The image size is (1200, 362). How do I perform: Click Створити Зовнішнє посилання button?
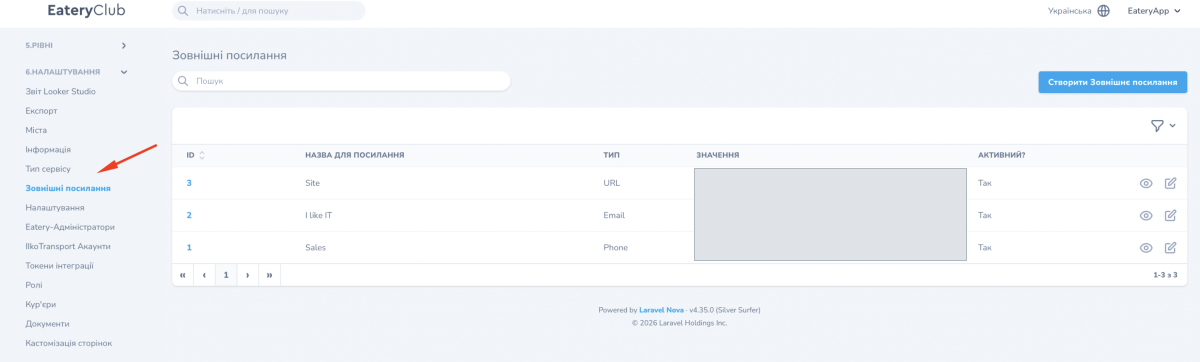click(1113, 83)
